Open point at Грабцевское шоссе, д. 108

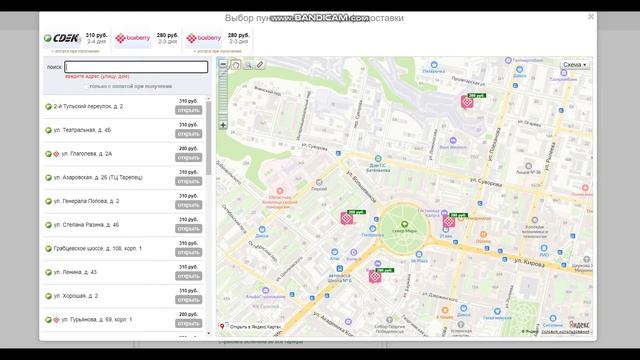point(188,252)
